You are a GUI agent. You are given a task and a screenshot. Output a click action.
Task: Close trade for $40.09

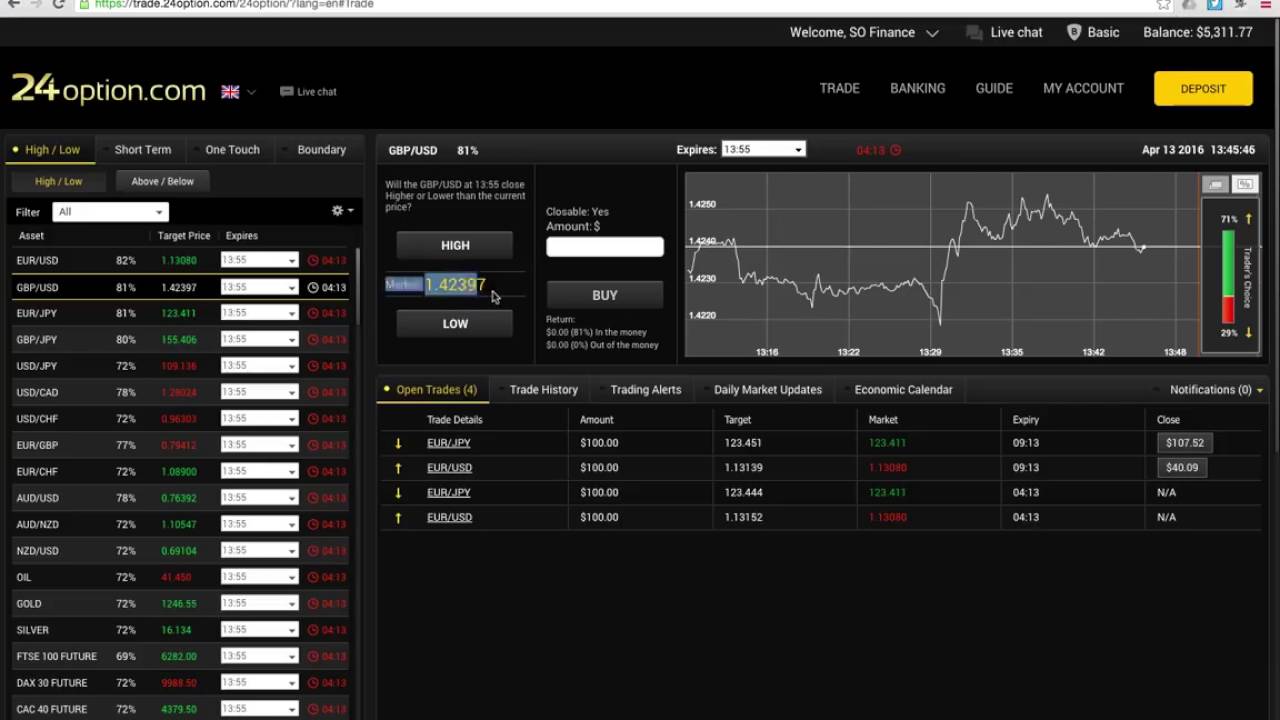(x=1182, y=468)
